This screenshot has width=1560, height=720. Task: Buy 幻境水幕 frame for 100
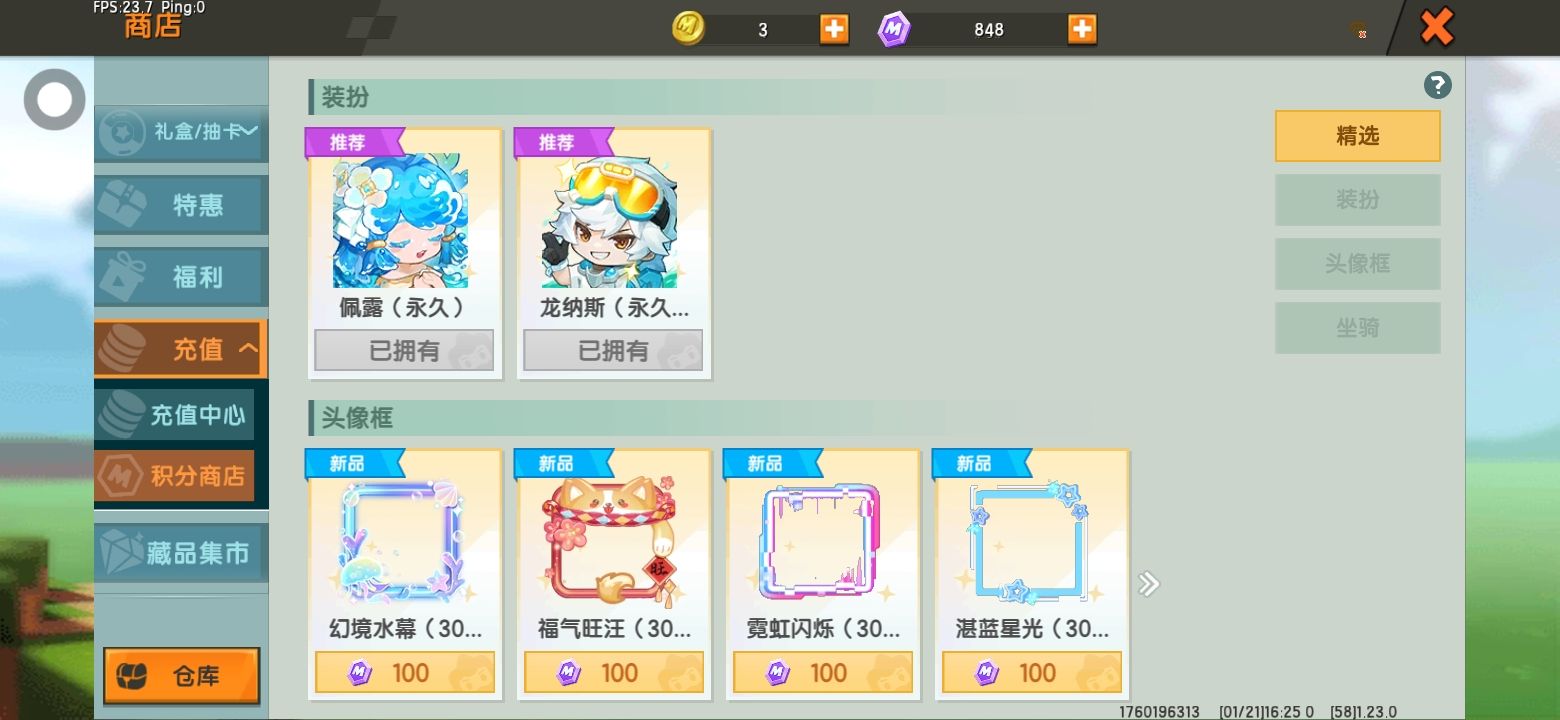(405, 672)
